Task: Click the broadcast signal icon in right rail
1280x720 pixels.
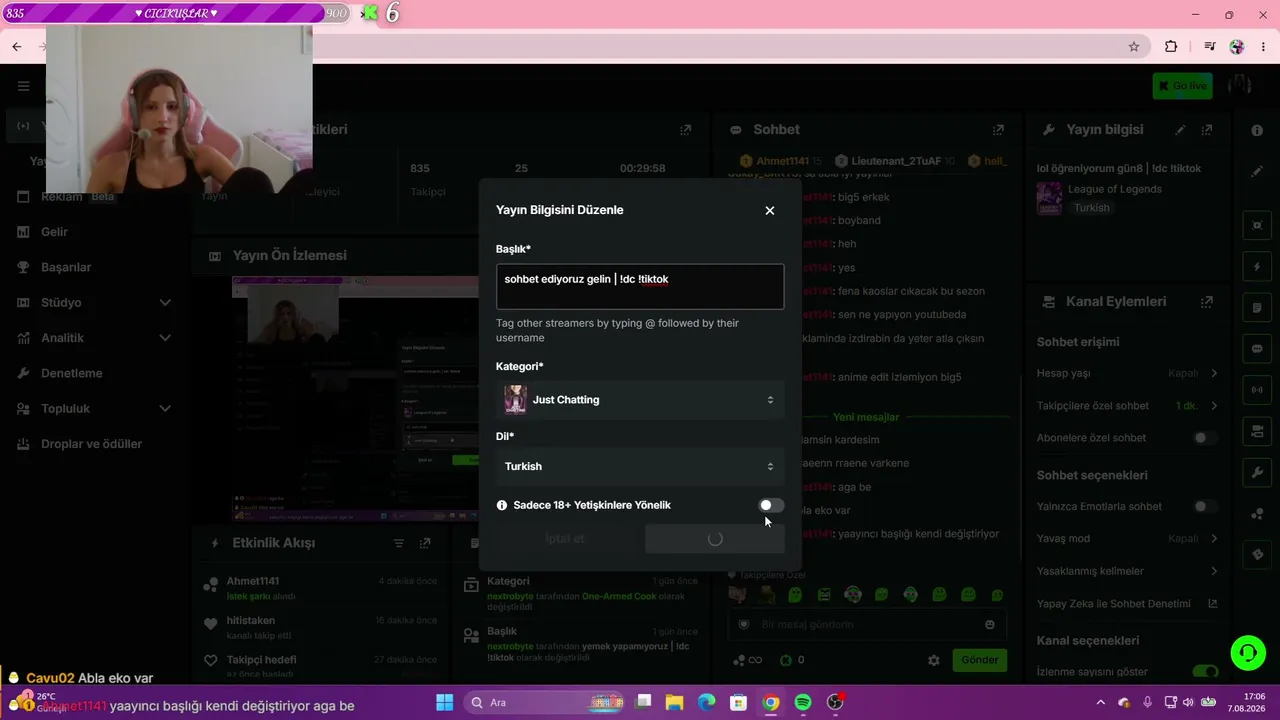Action: point(1257,390)
